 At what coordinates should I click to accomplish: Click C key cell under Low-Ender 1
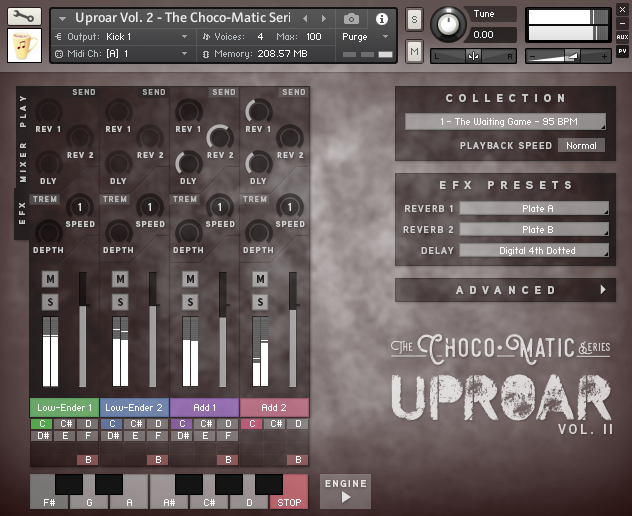[x=42, y=424]
